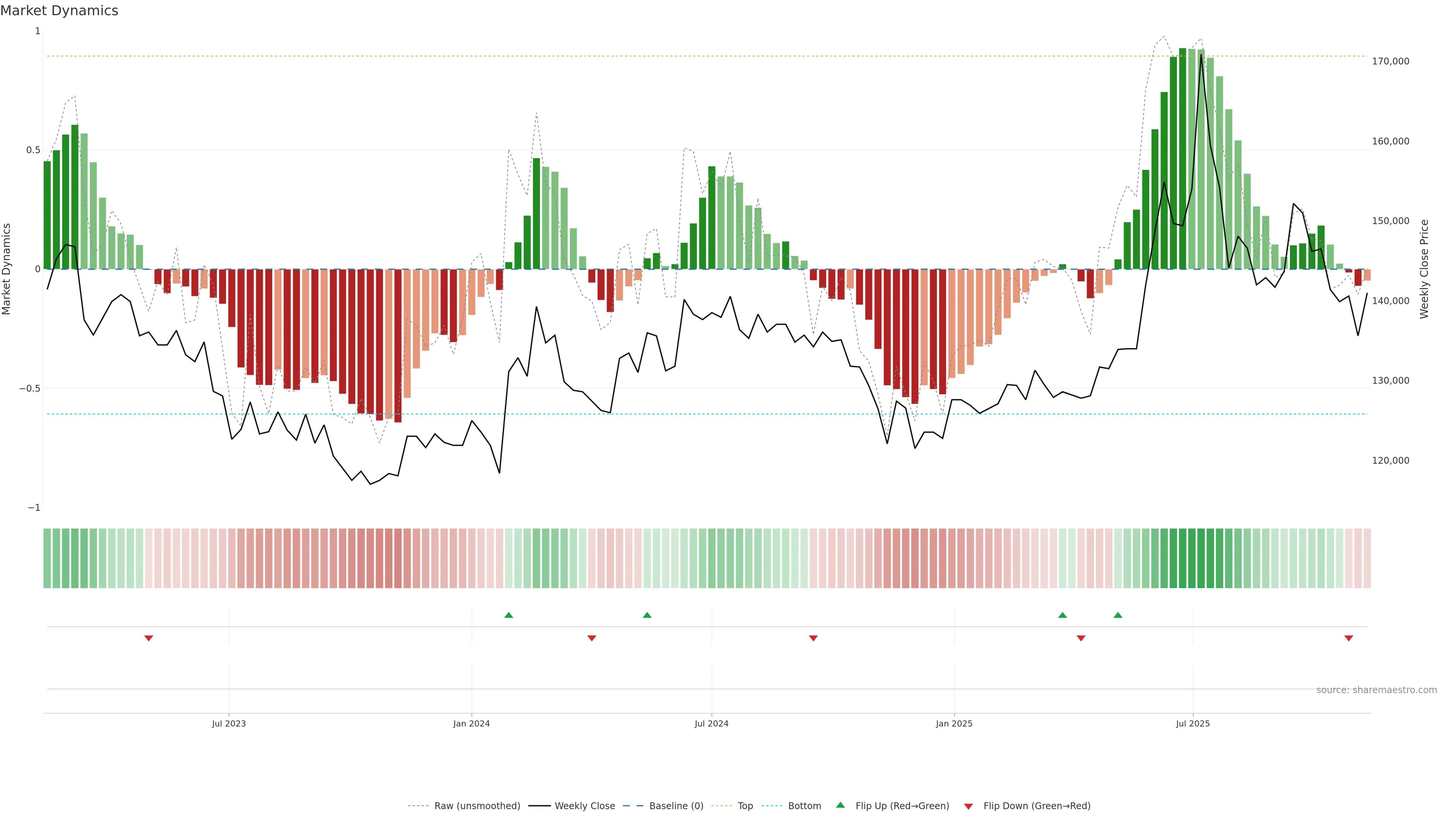Click the Jul 2025 x-axis label
1456x819 pixels.
tap(1192, 723)
